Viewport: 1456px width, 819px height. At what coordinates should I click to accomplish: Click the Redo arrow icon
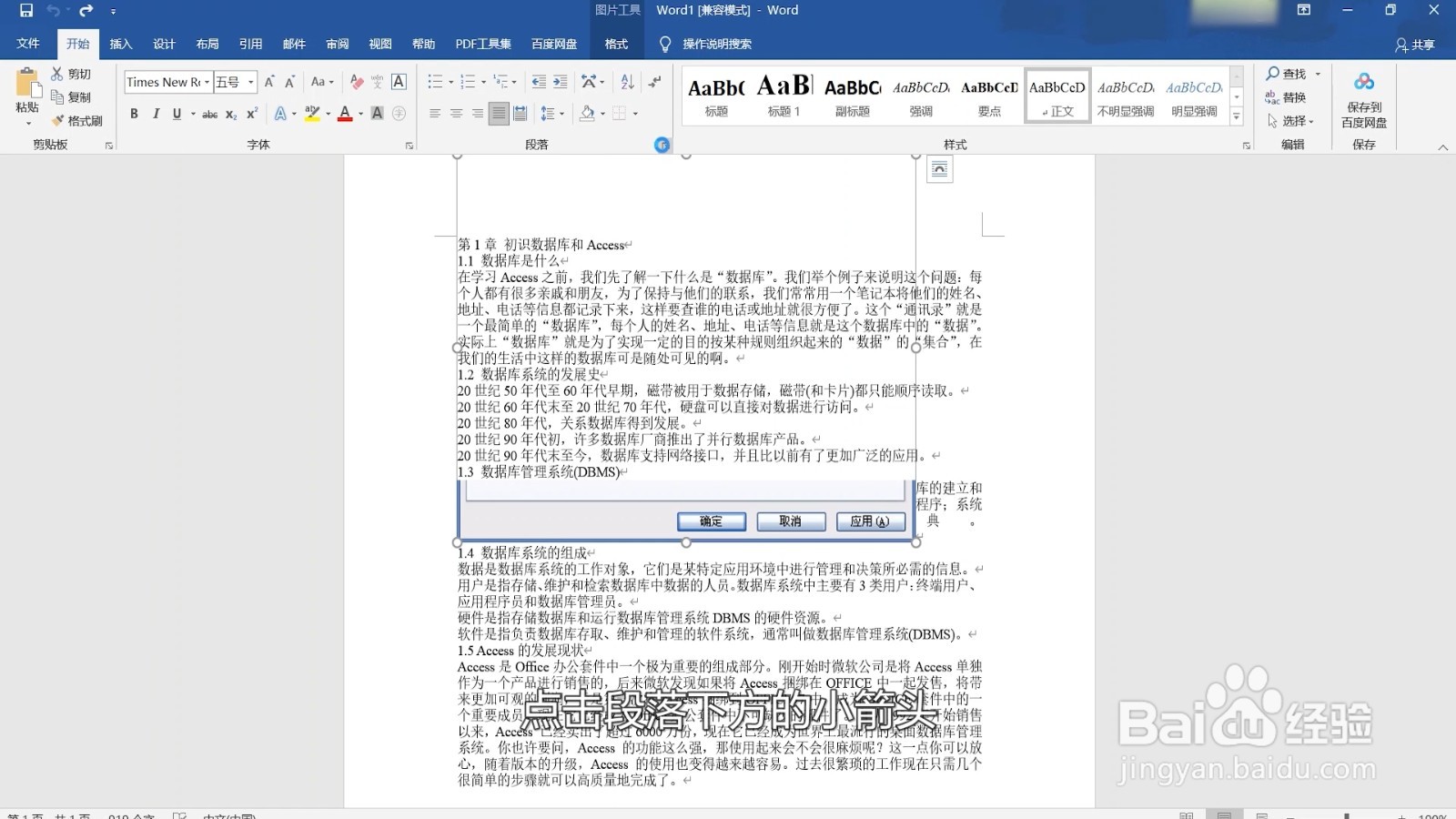click(86, 11)
